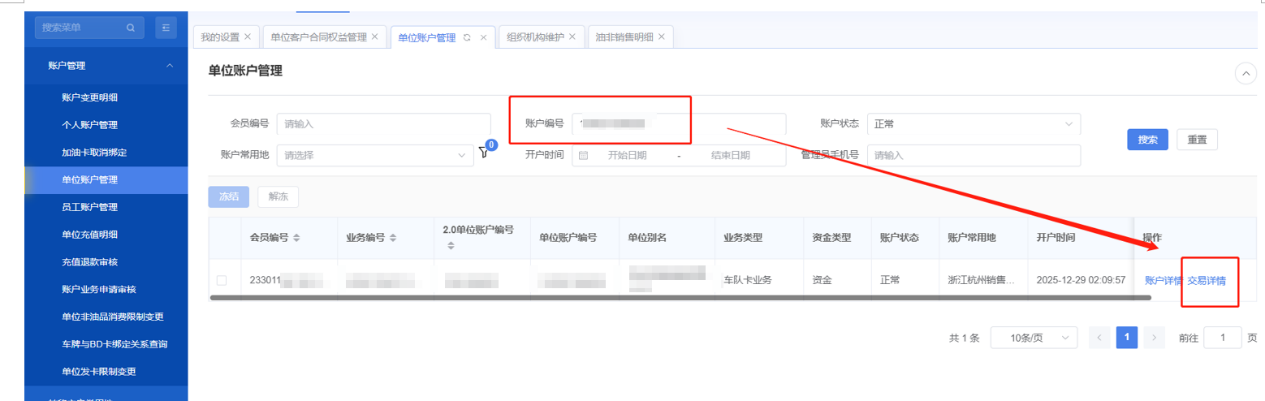Viewport: 1265px width, 401px height.
Task: Open the 账户常用地 select dropdown
Action: pos(375,155)
